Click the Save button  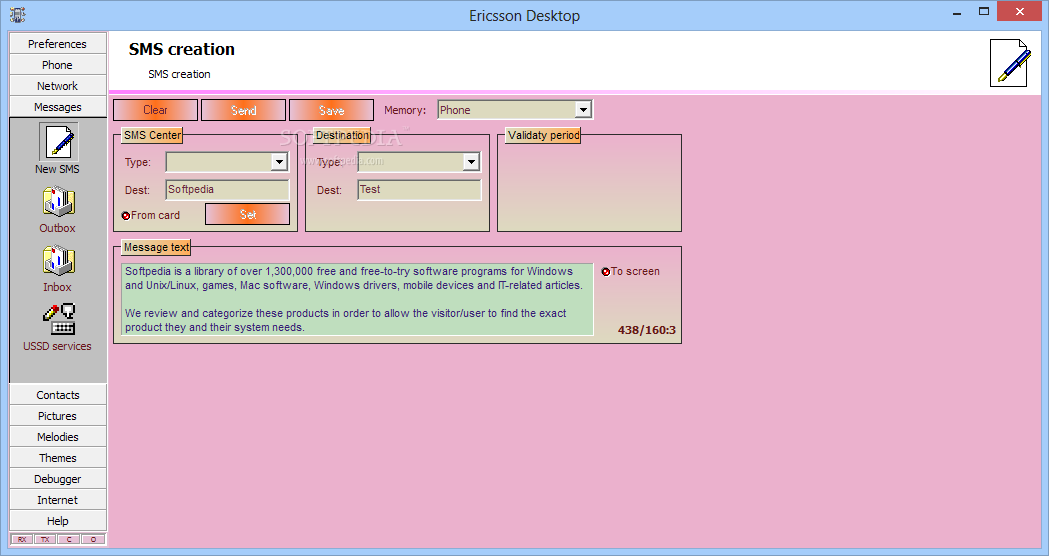332,110
